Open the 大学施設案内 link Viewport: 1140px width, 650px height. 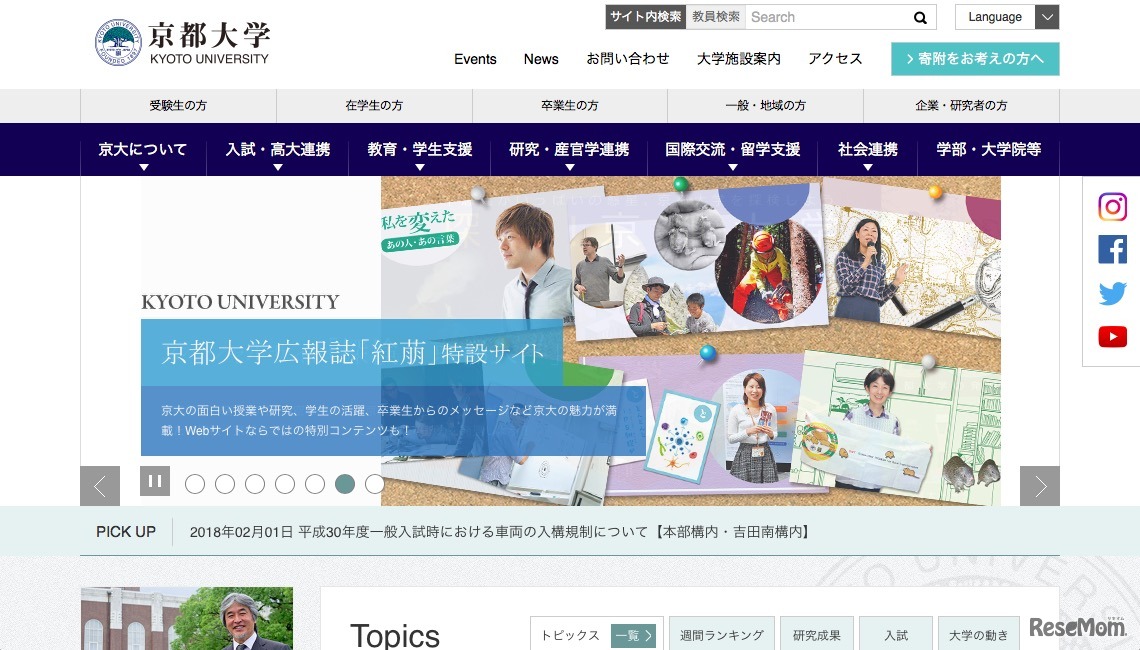(739, 59)
